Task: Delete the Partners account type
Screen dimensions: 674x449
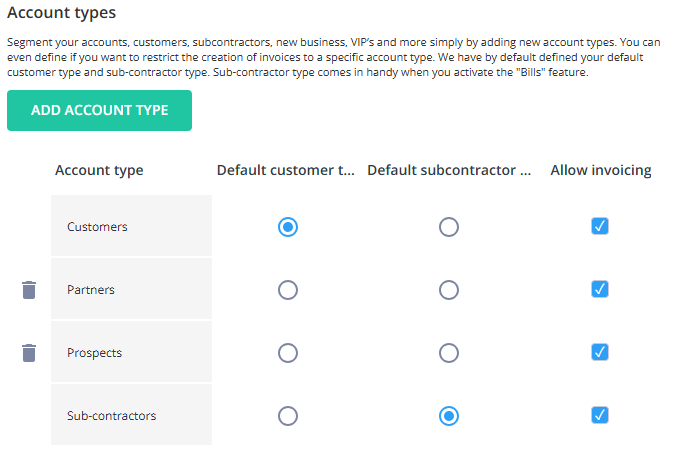Action: click(29, 290)
